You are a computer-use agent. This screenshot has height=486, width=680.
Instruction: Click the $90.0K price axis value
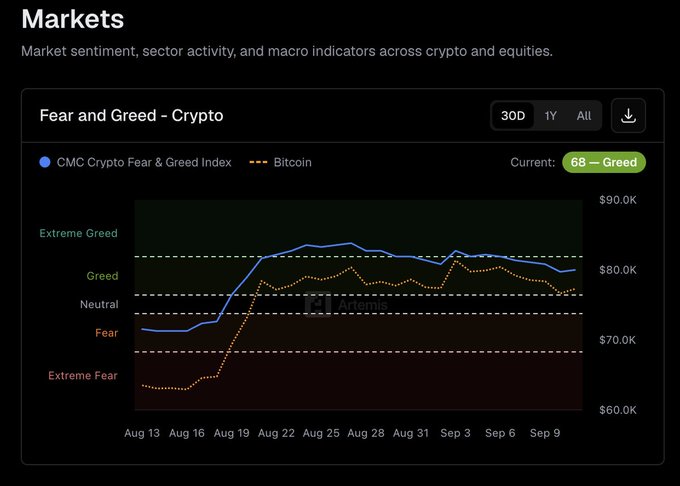pyautogui.click(x=618, y=200)
